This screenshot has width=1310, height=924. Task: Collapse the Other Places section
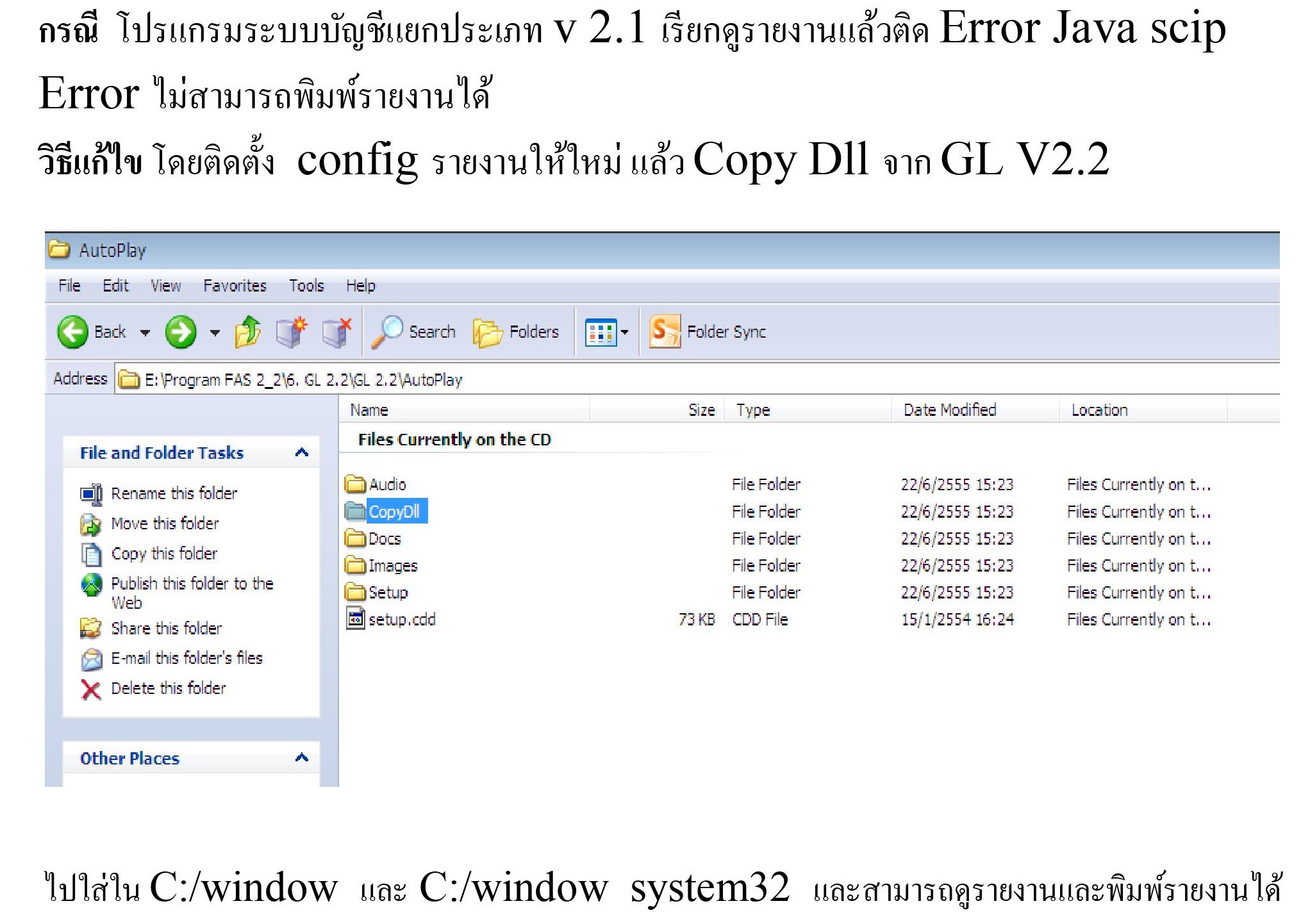coord(301,758)
